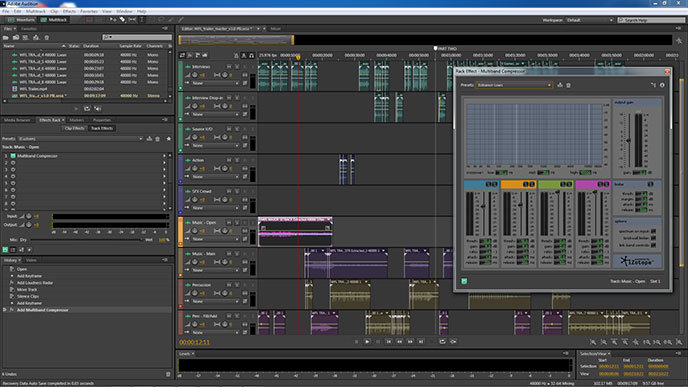
Task: Open the Effects menu
Action: coord(69,11)
